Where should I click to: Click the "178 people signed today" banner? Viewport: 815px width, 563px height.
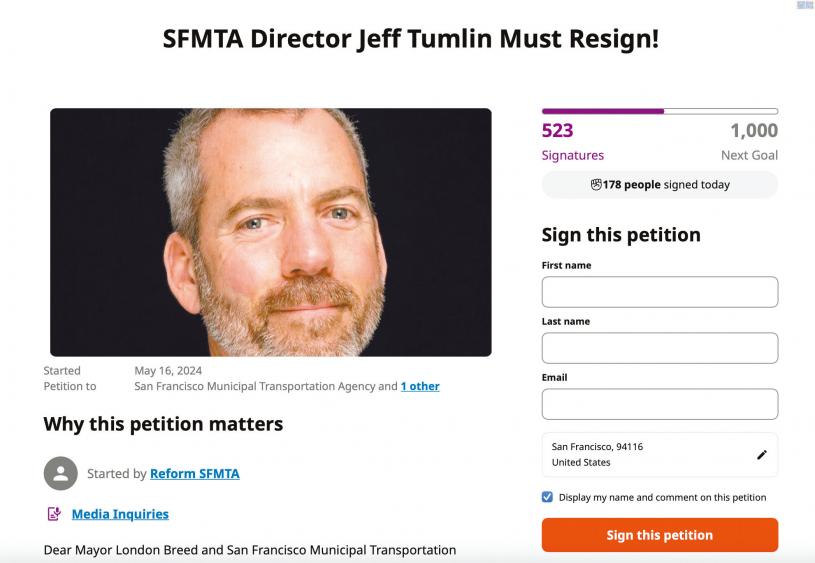[x=660, y=185]
